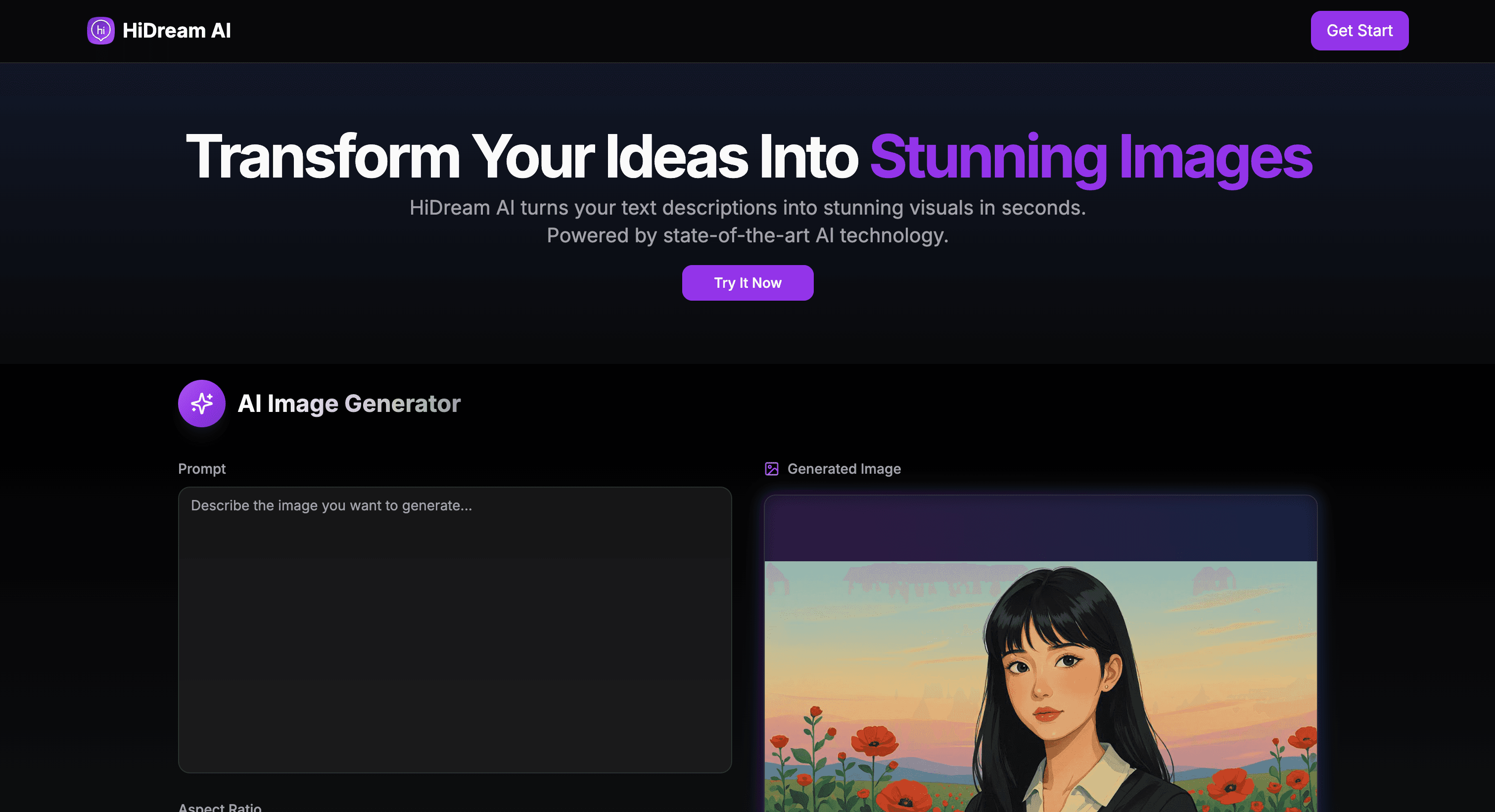Screen dimensions: 1495x812
Task: Click the "Powered by state-of-the-art AI technology." text
Action: click(x=747, y=235)
